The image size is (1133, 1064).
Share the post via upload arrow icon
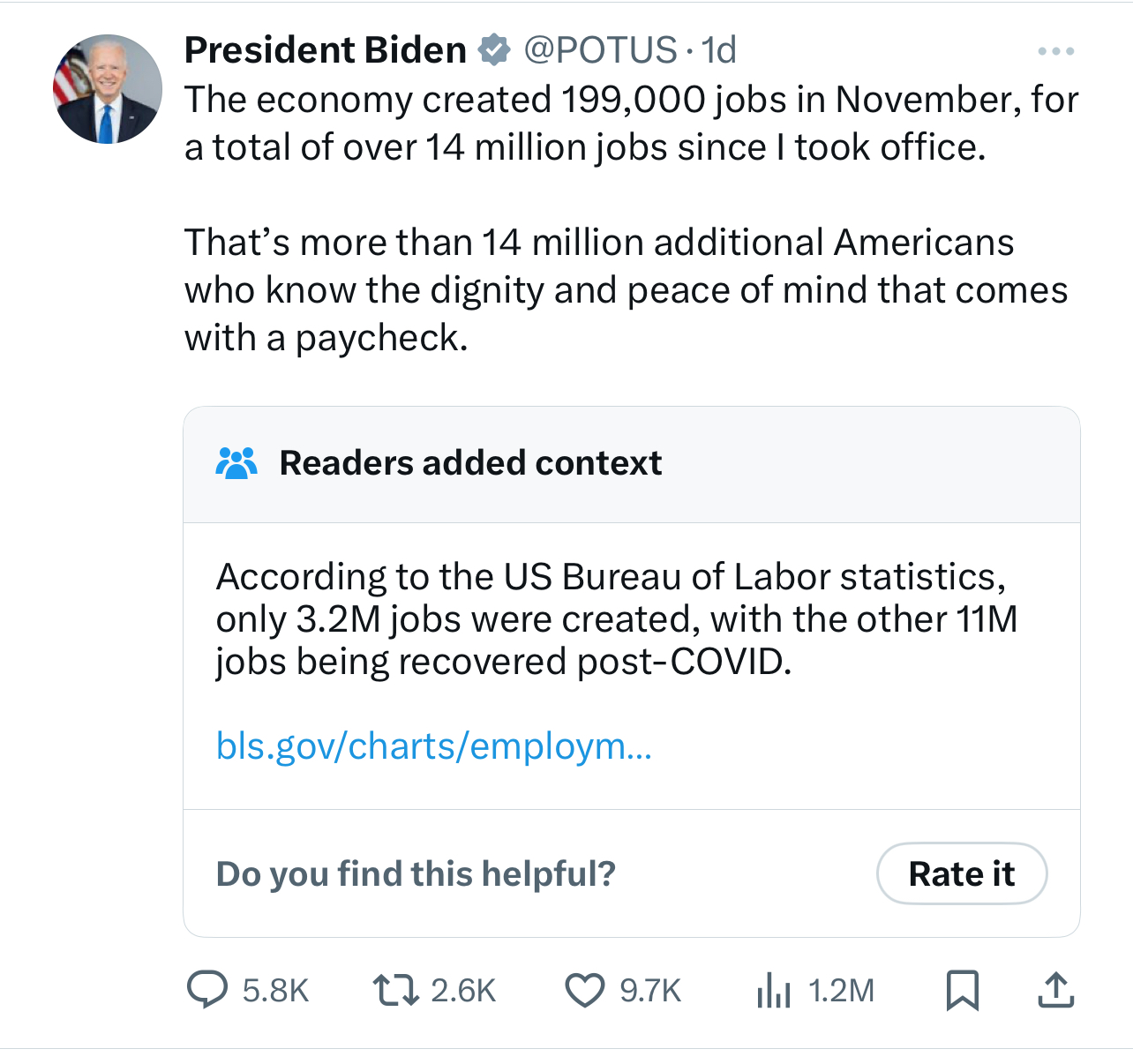(1055, 990)
